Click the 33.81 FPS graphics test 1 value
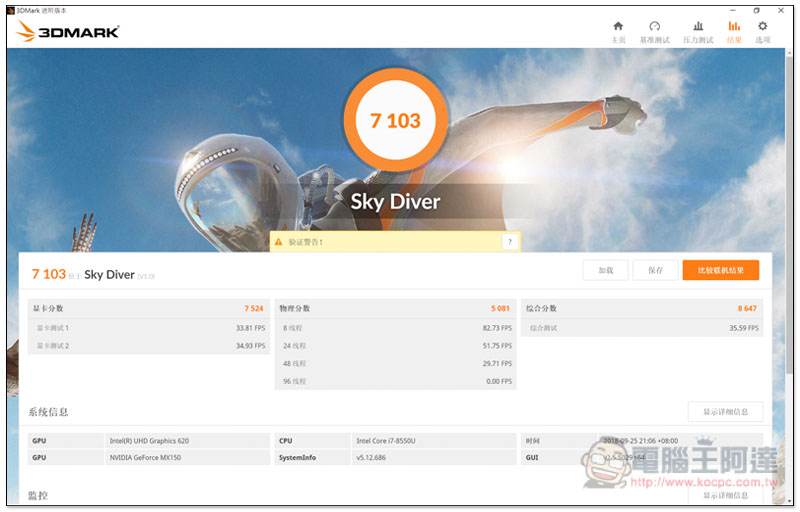Viewport: 800px width, 512px height. (x=251, y=328)
